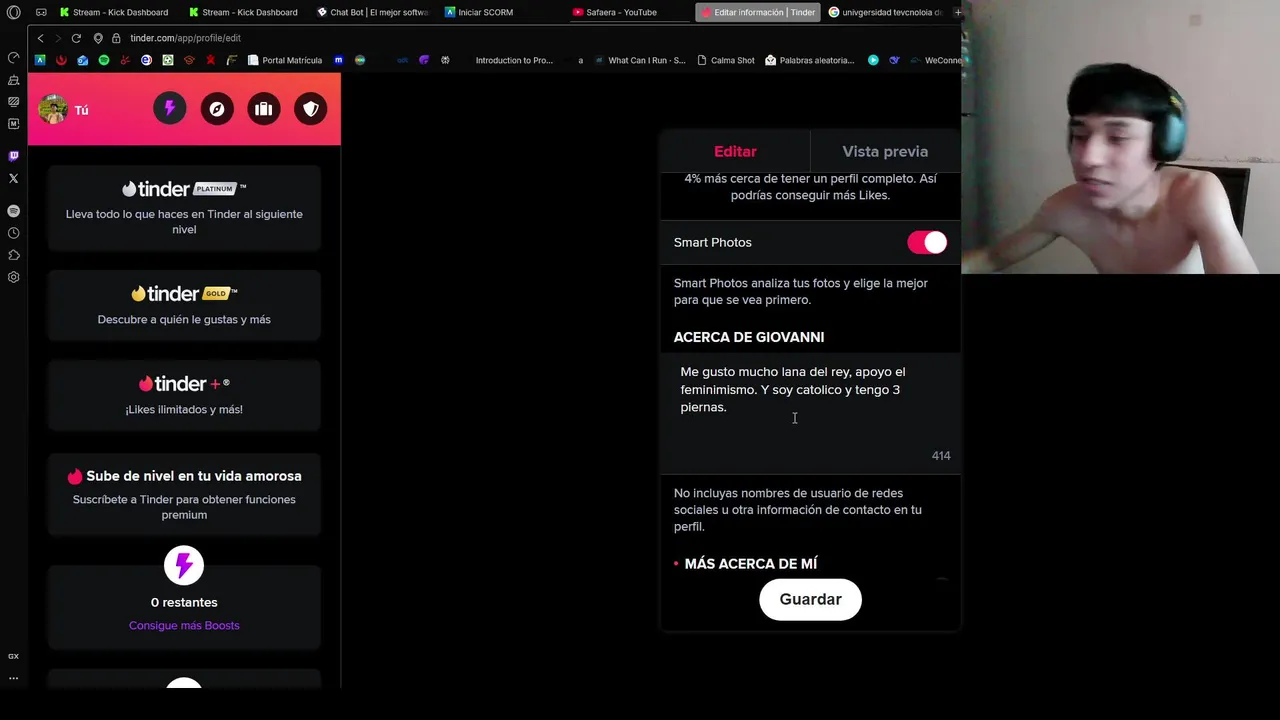This screenshot has height=720, width=1280.
Task: Click Consigue más Boosts link
Action: pos(184,625)
